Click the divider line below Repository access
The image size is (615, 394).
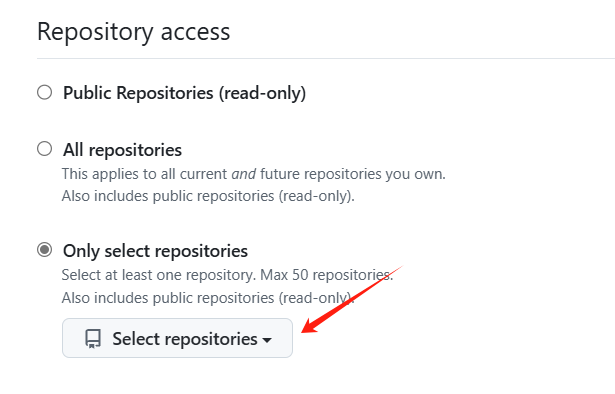(326, 58)
